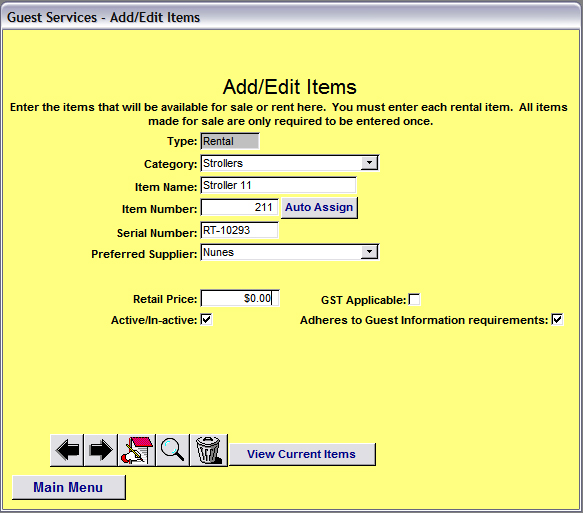Go to next record with right arrow
Screen dimensions: 583x513
(101, 450)
